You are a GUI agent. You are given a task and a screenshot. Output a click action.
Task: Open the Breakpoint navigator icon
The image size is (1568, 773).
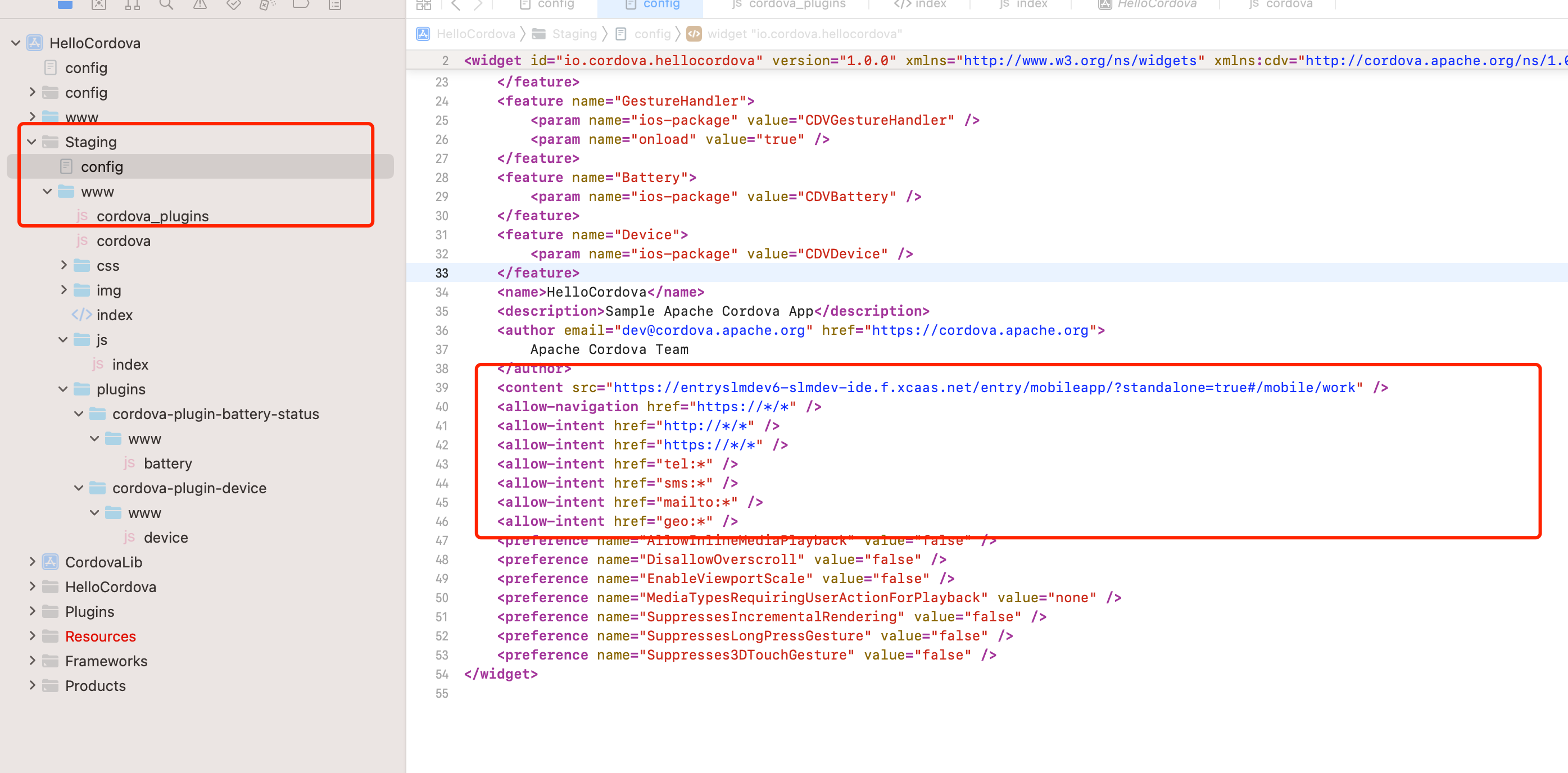301,5
